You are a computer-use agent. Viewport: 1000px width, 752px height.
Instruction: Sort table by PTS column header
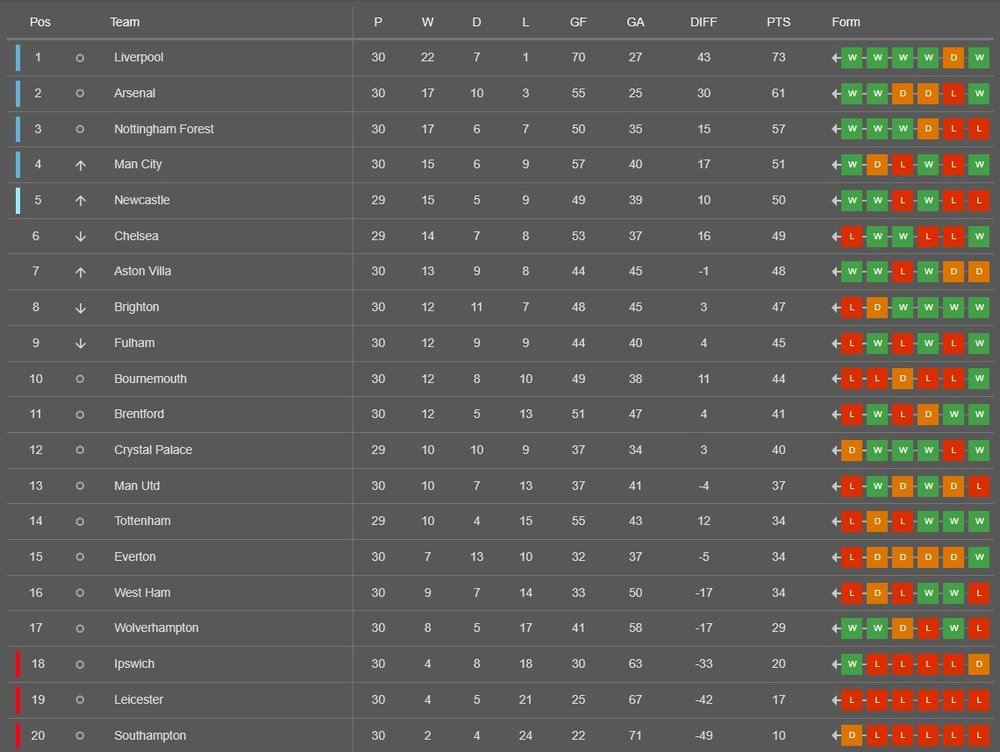[x=778, y=22]
